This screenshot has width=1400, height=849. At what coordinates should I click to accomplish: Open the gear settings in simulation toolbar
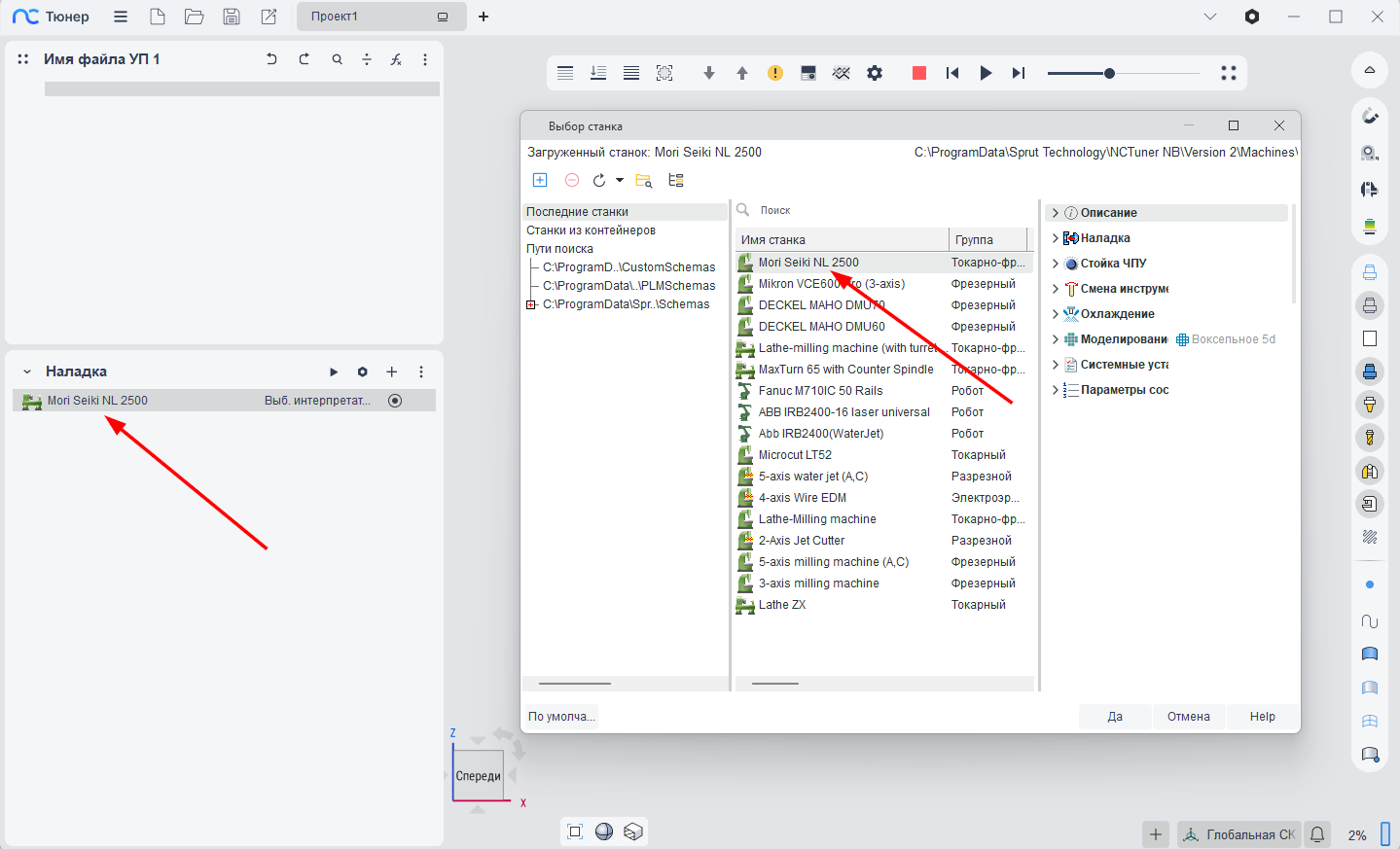875,73
